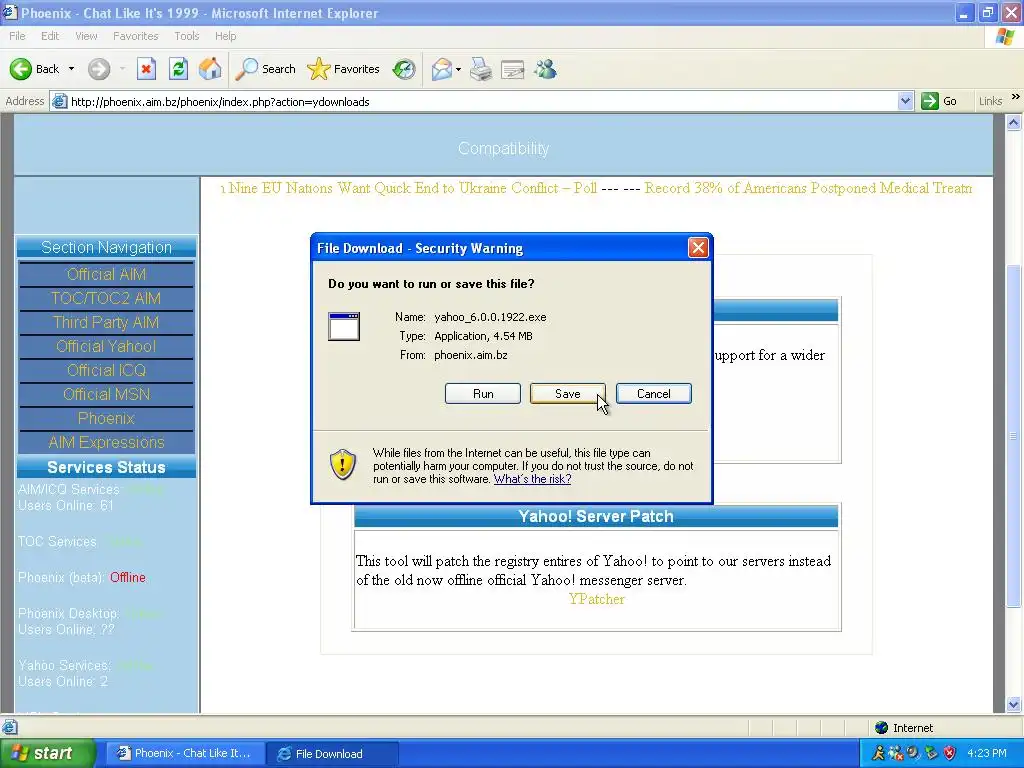Open the address bar dropdown list
This screenshot has height=768, width=1024.
pyautogui.click(x=905, y=101)
